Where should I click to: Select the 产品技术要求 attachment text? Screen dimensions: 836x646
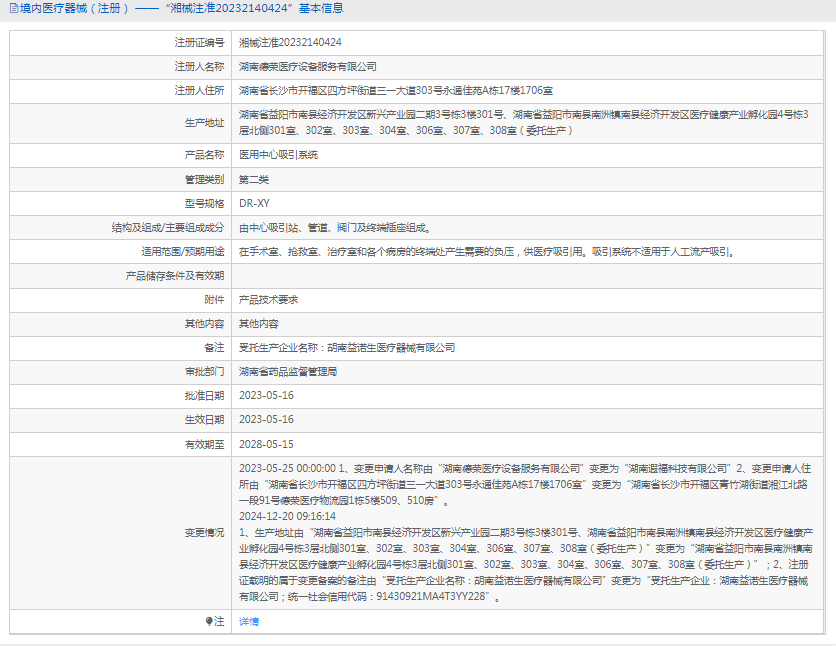(x=268, y=300)
